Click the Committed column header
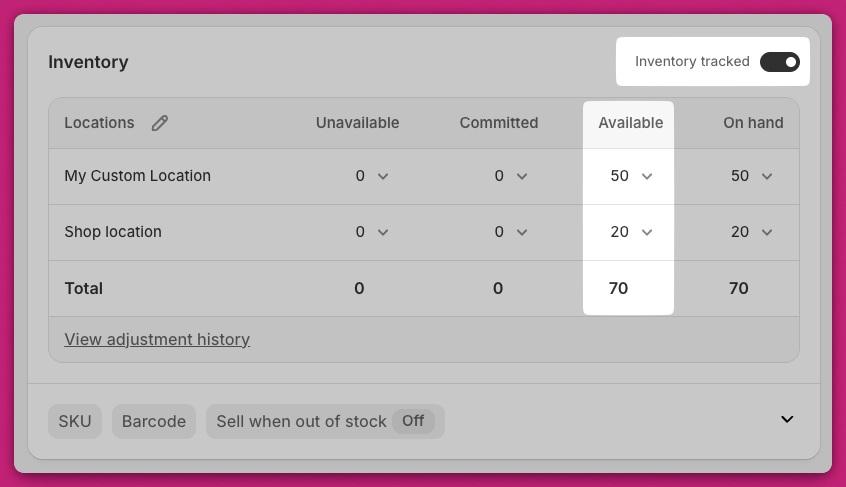The width and height of the screenshot is (846, 487). coord(499,123)
